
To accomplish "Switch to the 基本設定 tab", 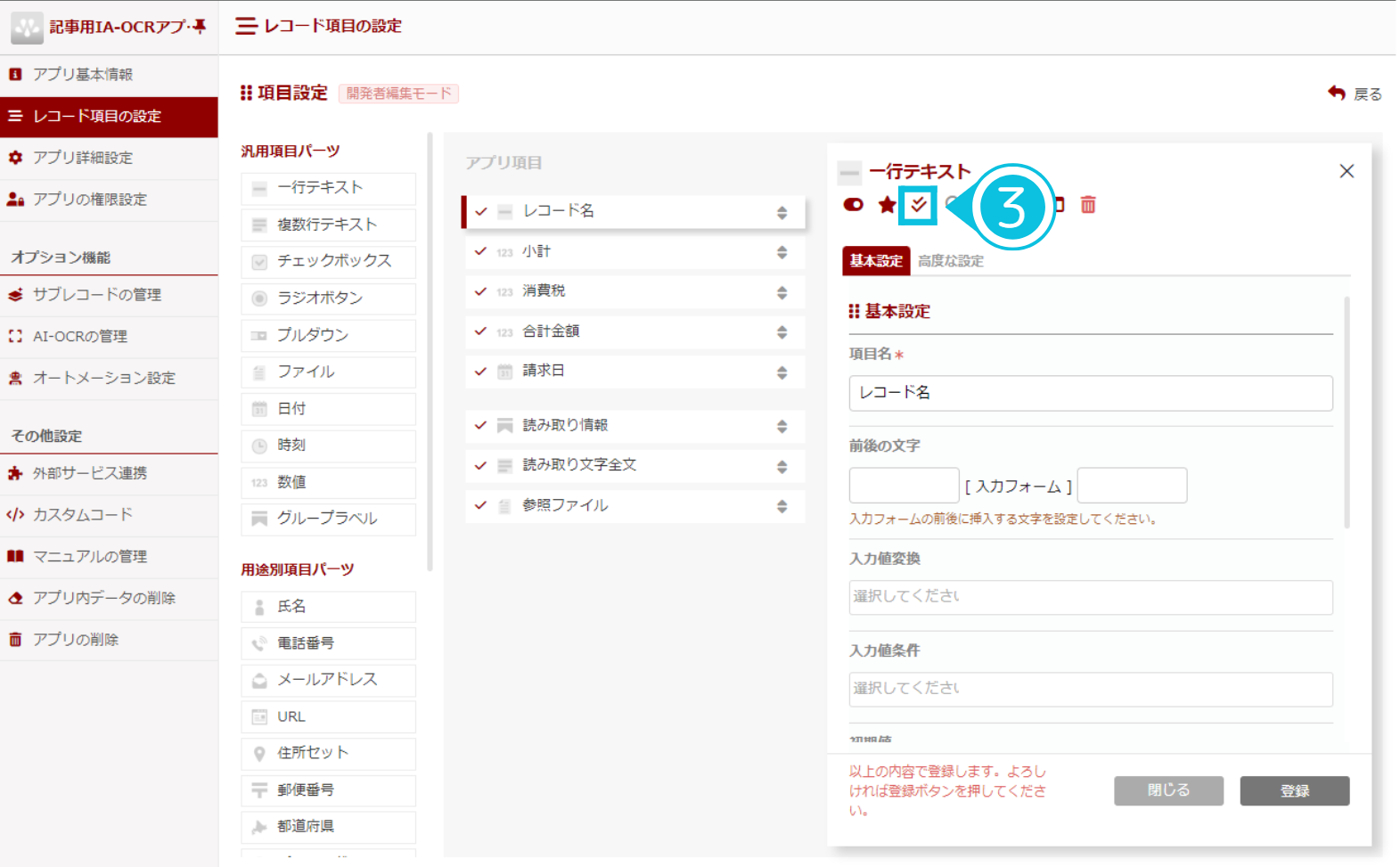I will (876, 260).
